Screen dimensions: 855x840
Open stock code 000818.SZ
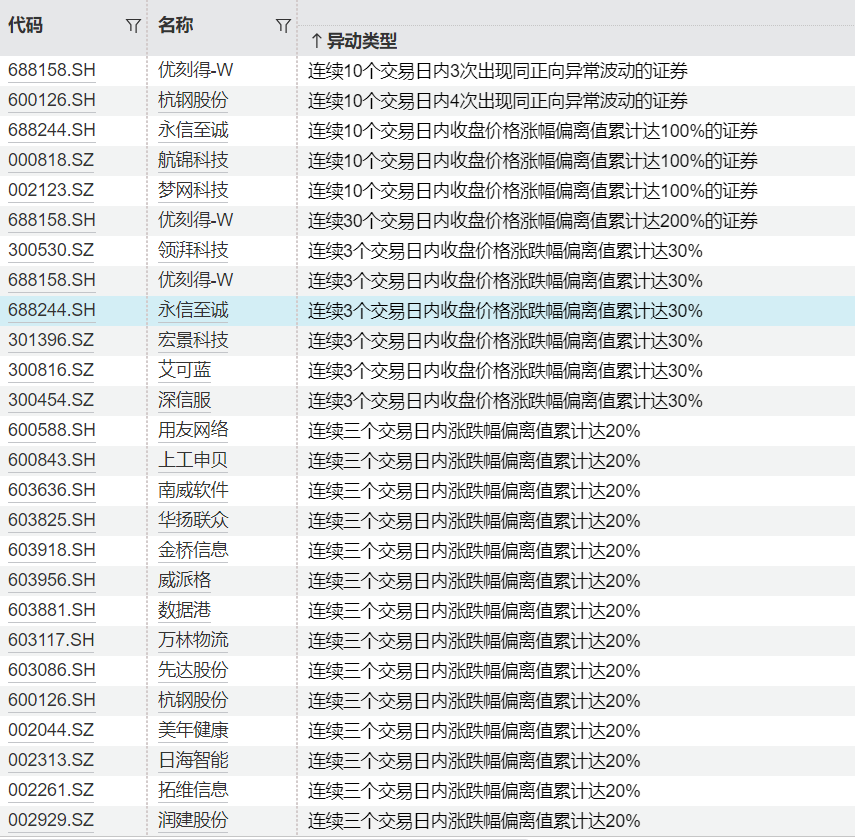click(x=51, y=160)
